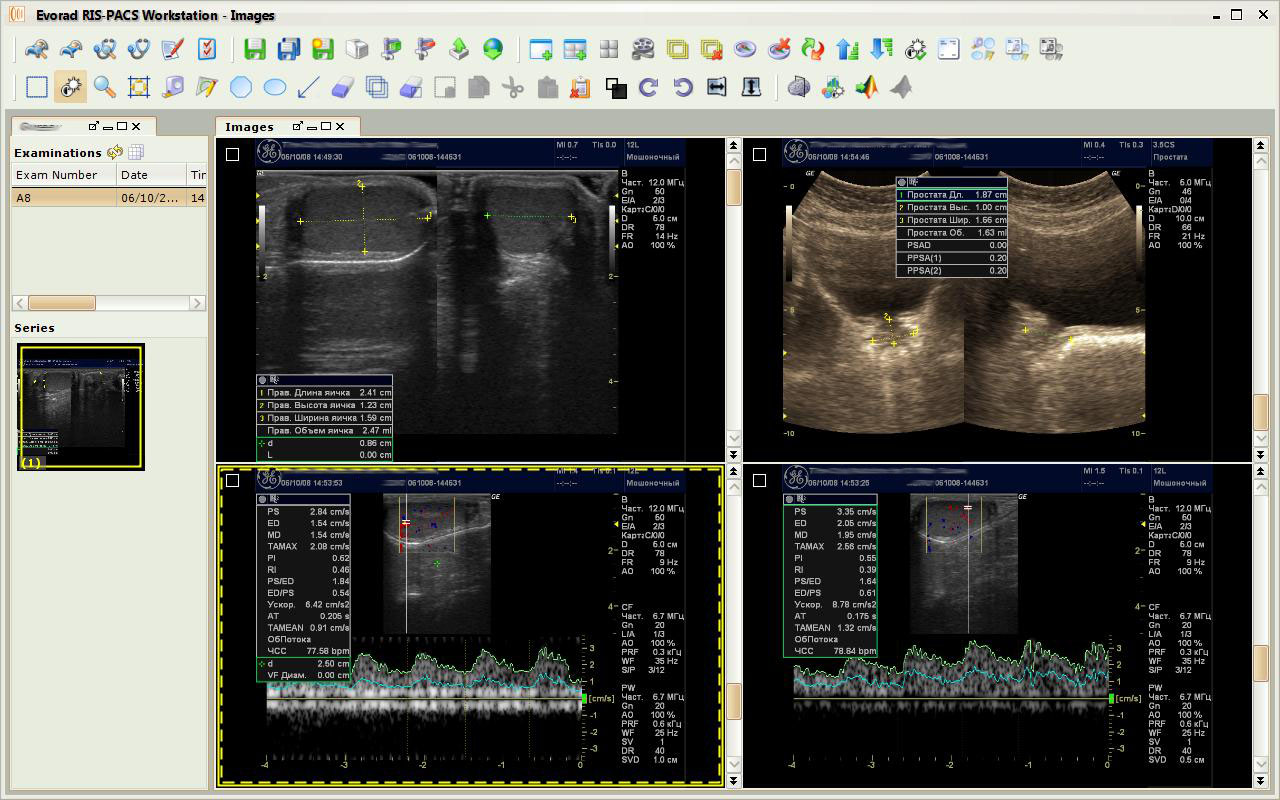The width and height of the screenshot is (1280, 800).
Task: Switch to the Images tab
Action: 250,127
